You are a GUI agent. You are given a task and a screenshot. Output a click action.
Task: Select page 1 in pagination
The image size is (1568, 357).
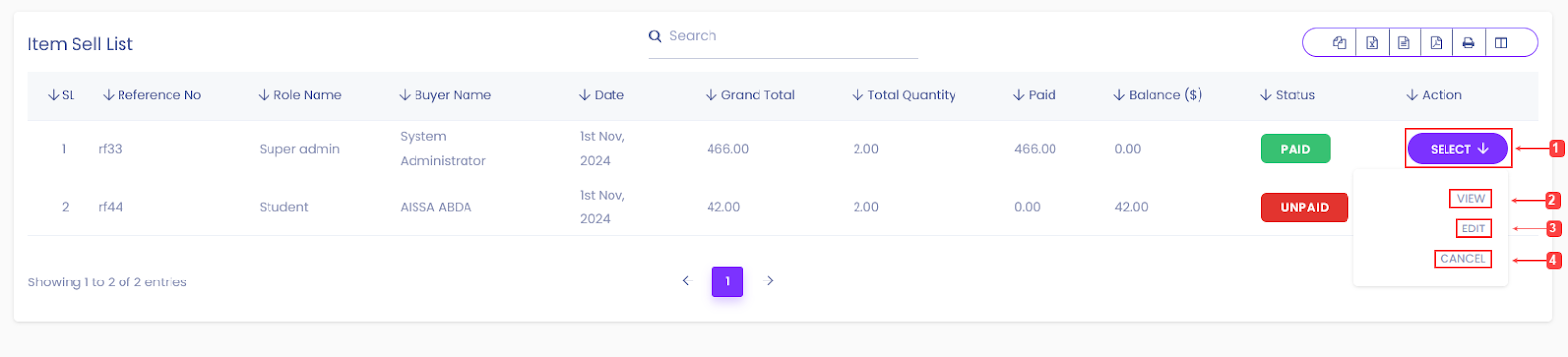[727, 281]
